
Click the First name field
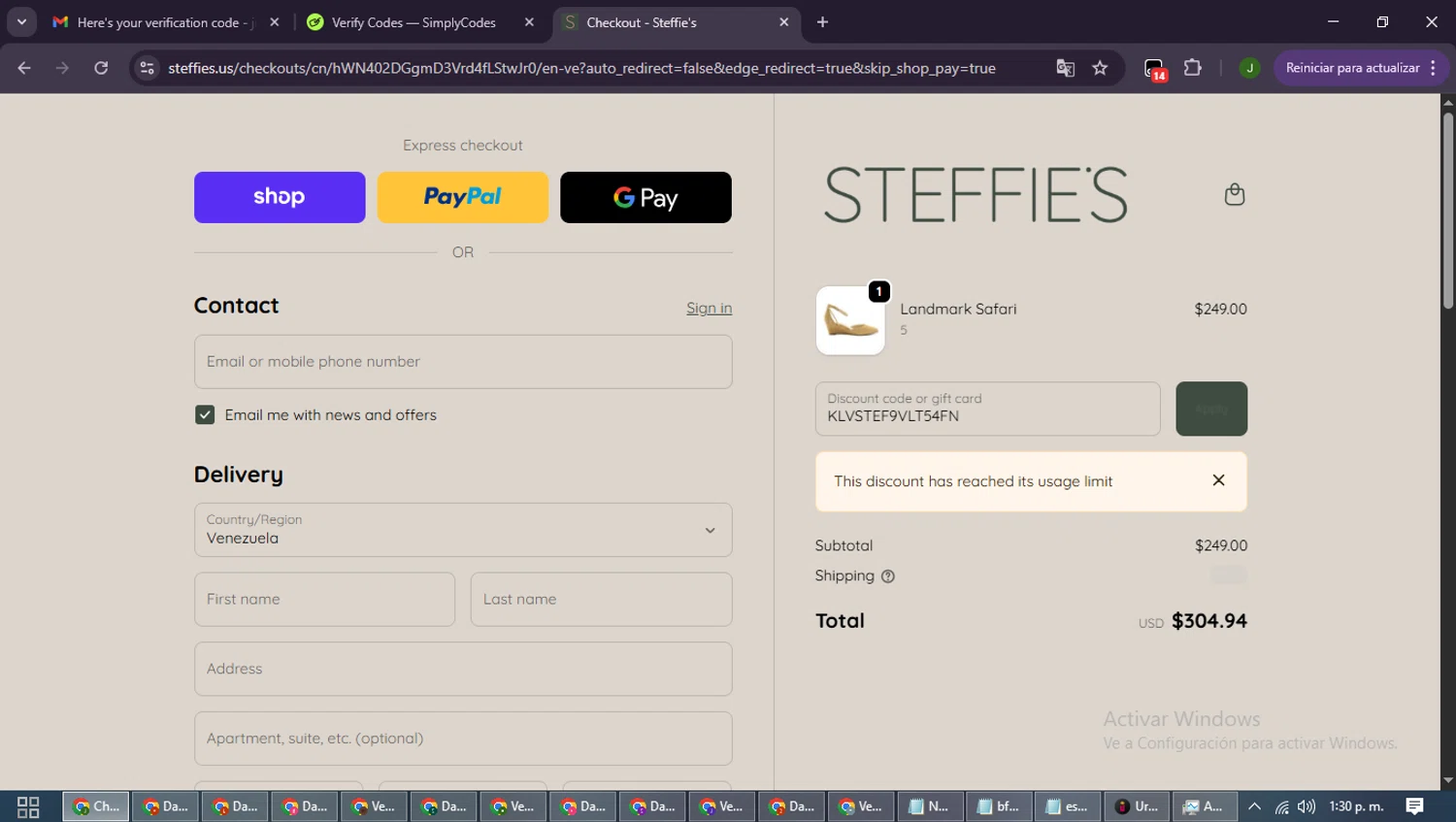(324, 599)
